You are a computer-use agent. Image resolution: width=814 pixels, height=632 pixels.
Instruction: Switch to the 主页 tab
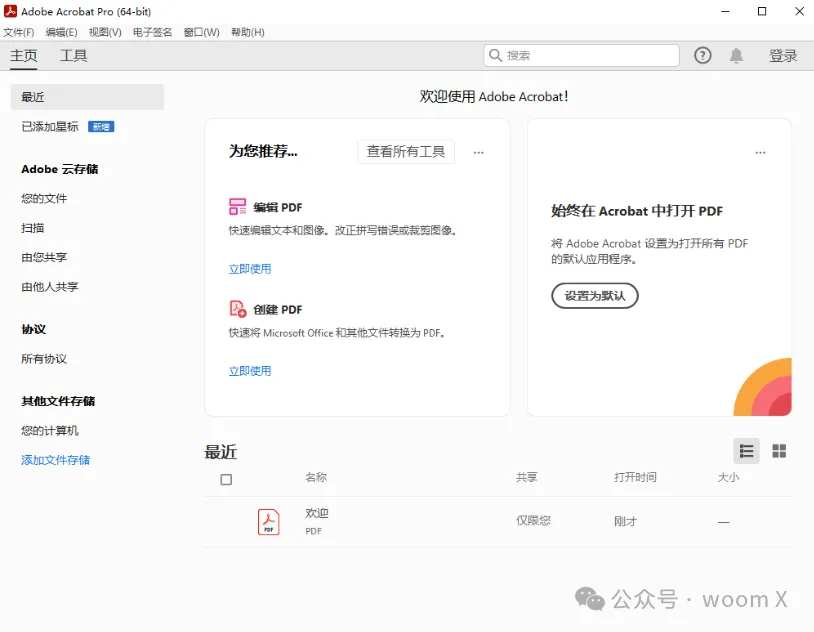[x=23, y=56]
